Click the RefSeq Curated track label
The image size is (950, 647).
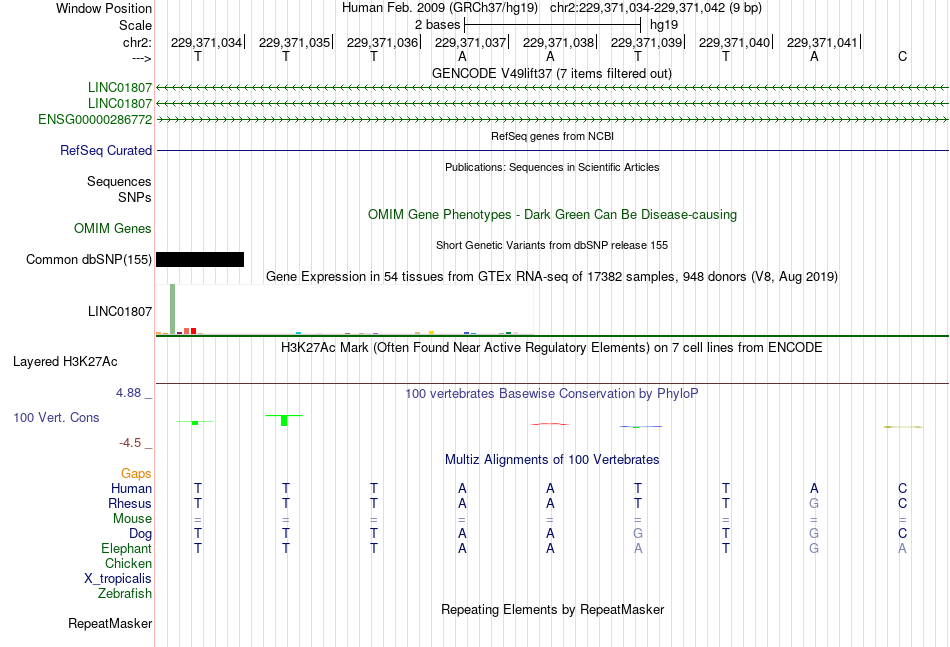(106, 150)
